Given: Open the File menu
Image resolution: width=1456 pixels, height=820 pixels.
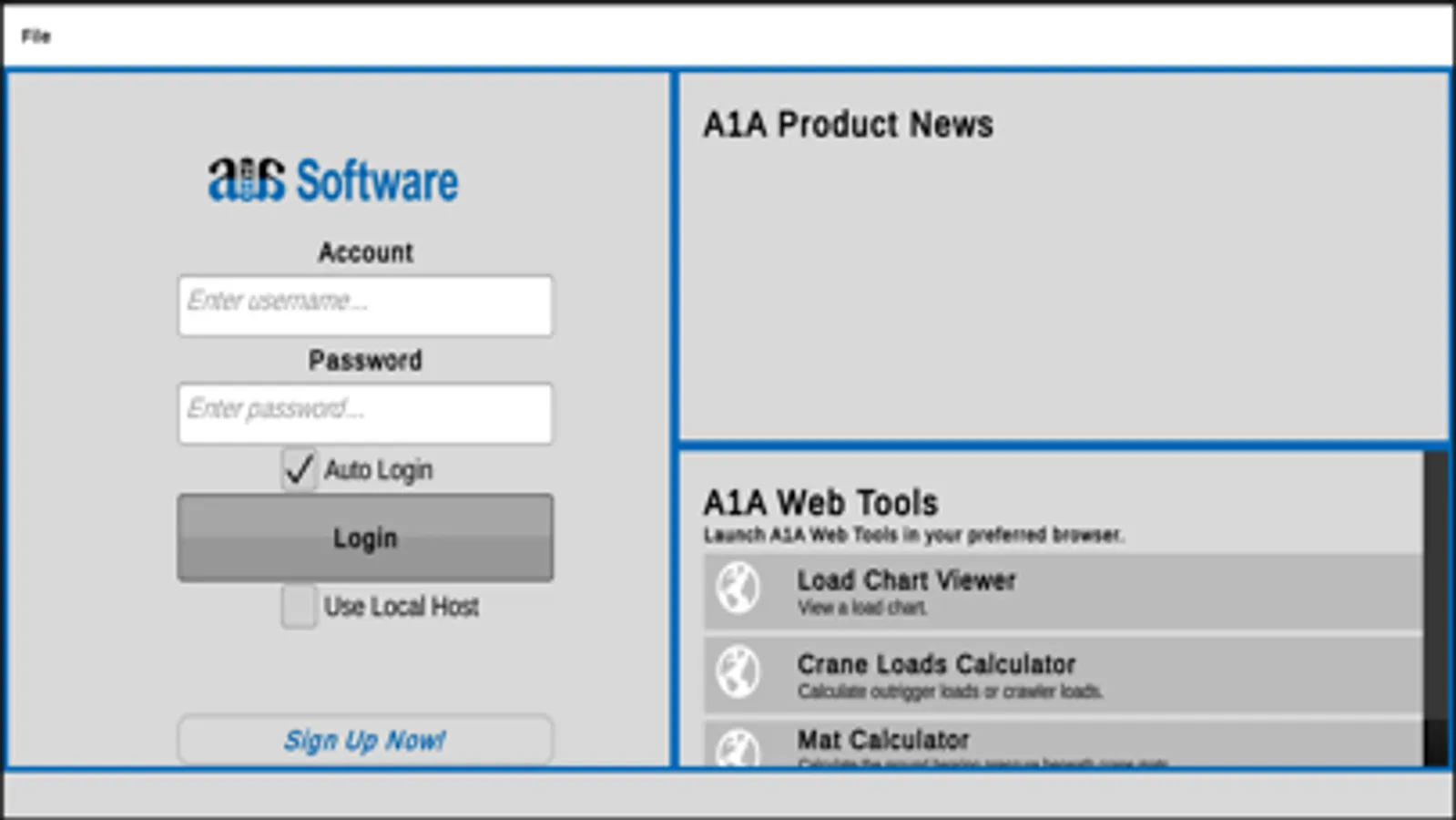Looking at the screenshot, I should tap(36, 36).
